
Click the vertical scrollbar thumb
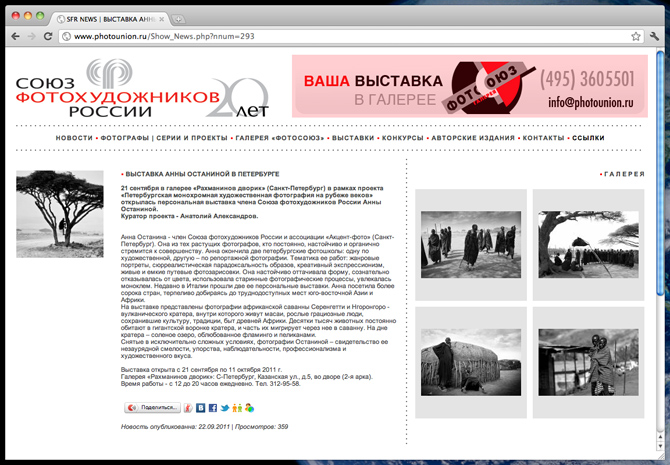[x=661, y=173]
